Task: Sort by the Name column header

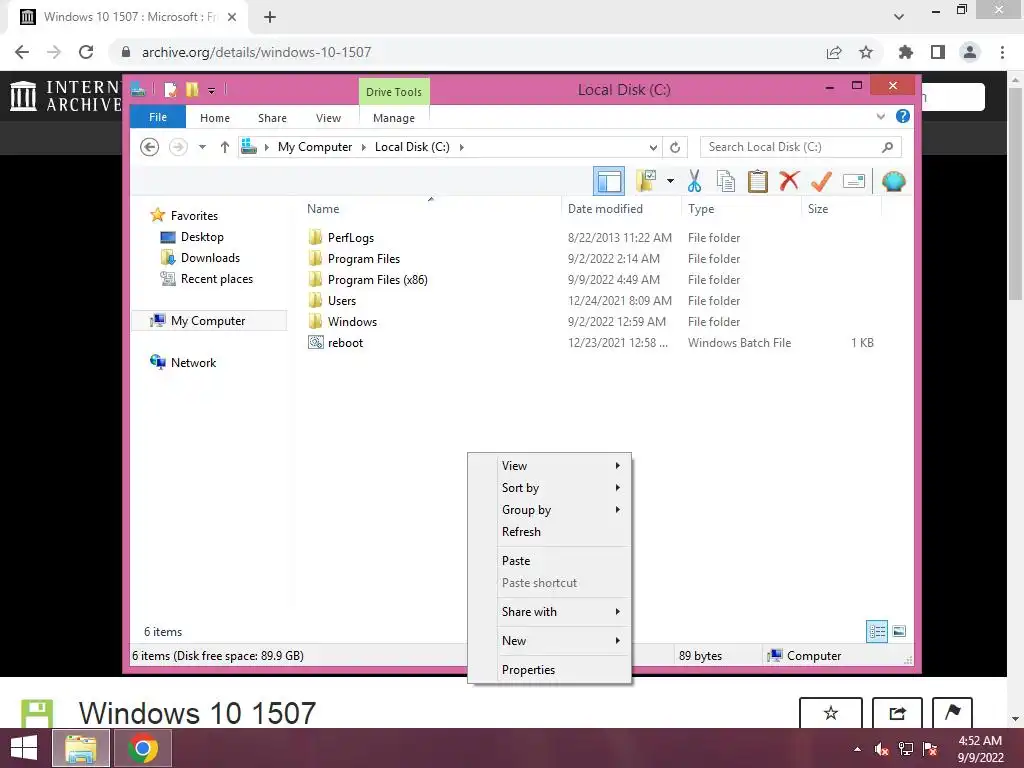Action: pos(431,209)
